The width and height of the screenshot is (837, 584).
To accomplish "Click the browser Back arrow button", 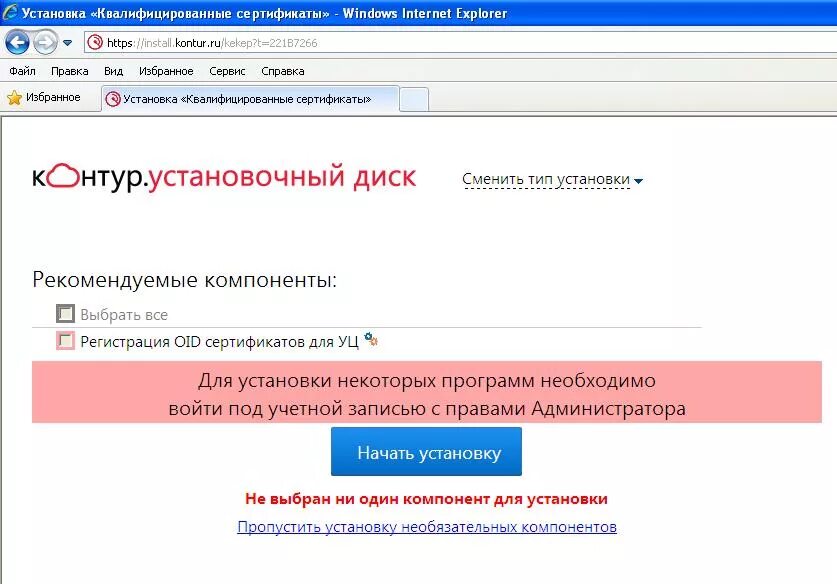I will [17, 43].
